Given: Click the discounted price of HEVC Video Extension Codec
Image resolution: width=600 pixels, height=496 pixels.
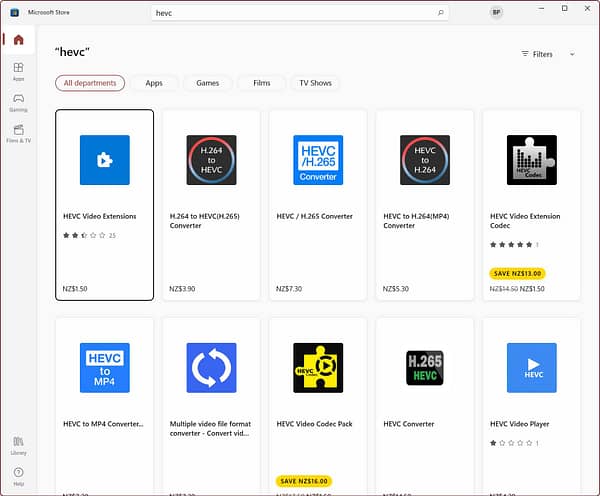Looking at the screenshot, I should click(x=532, y=289).
